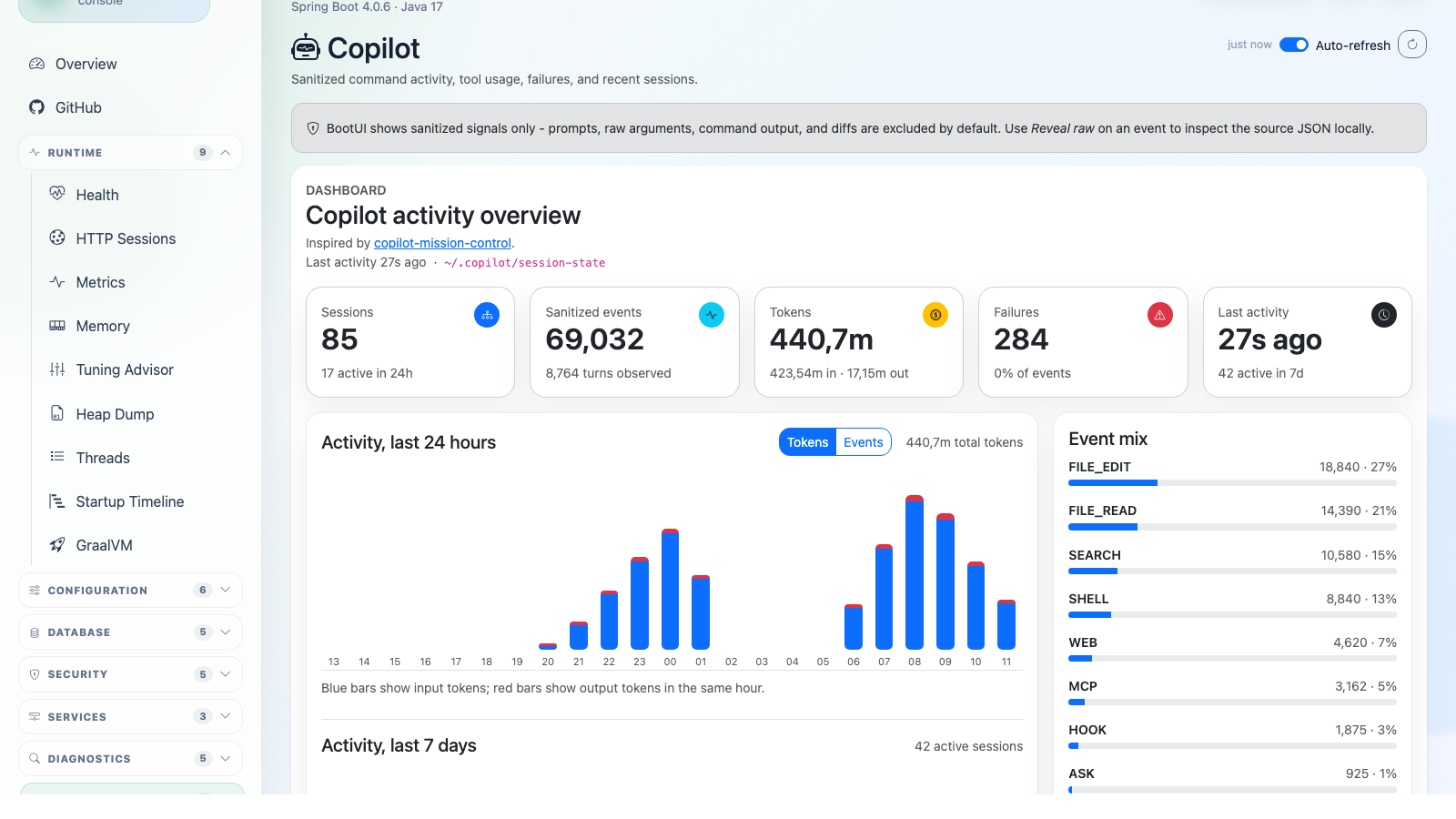Expand the Security section chevron

click(x=226, y=674)
